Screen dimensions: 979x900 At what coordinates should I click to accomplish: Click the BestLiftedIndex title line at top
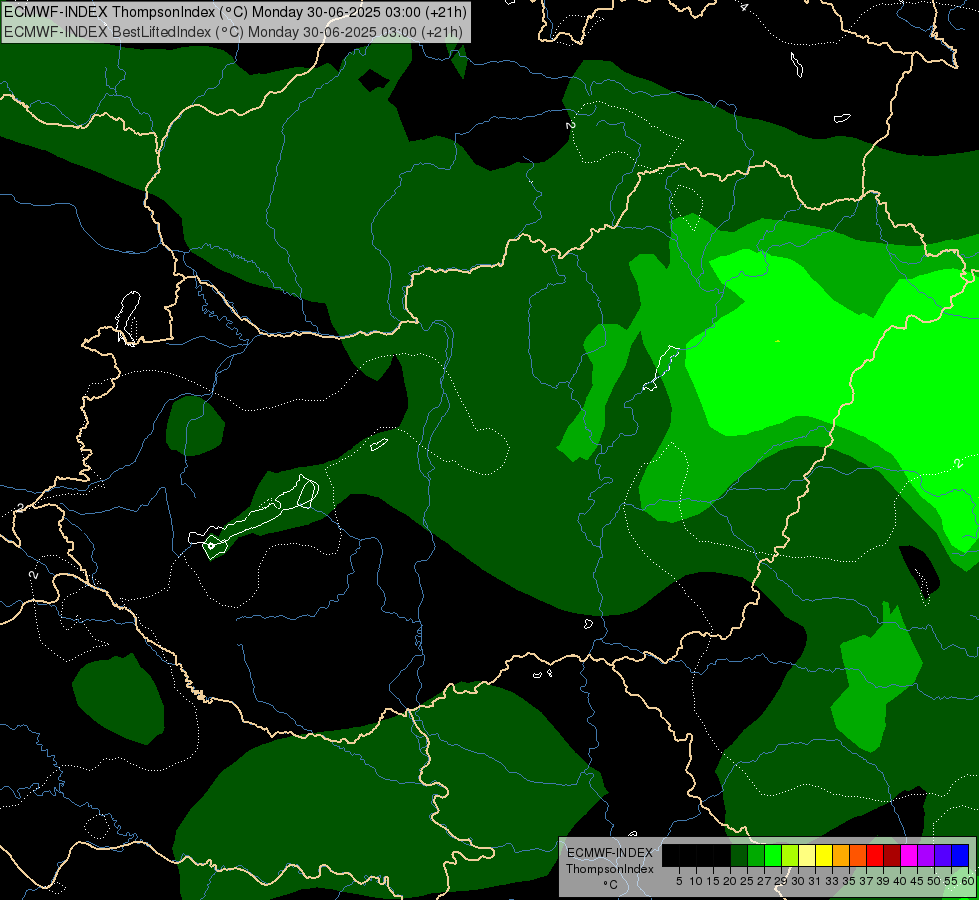(x=233, y=32)
